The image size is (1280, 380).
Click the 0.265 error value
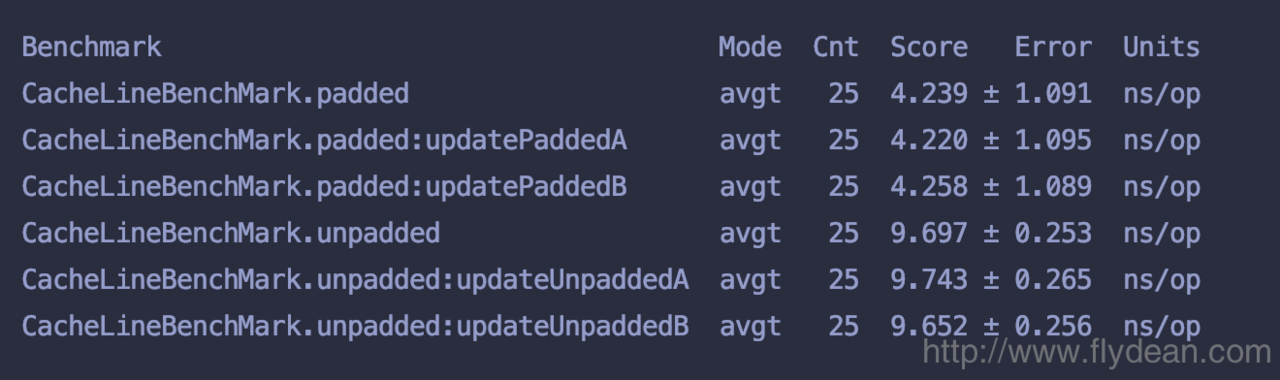(x=1053, y=279)
